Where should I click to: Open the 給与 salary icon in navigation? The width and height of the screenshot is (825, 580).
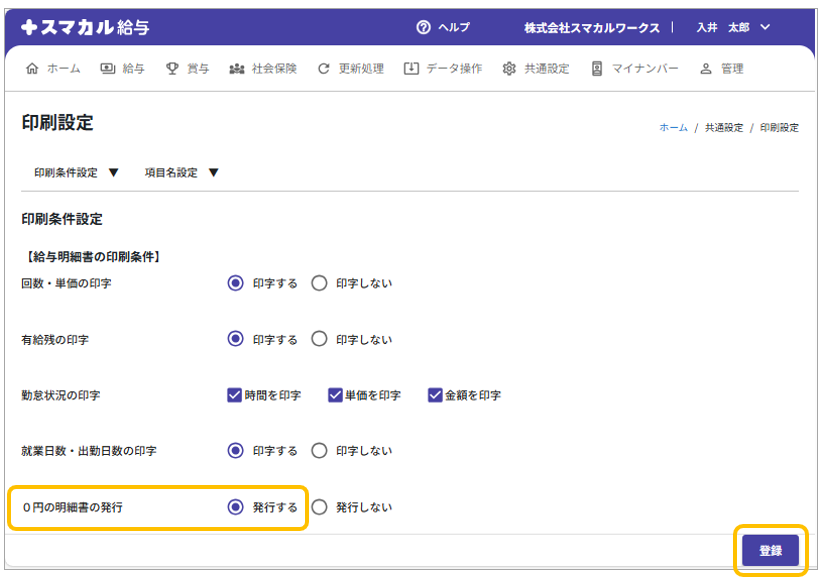click(x=108, y=69)
